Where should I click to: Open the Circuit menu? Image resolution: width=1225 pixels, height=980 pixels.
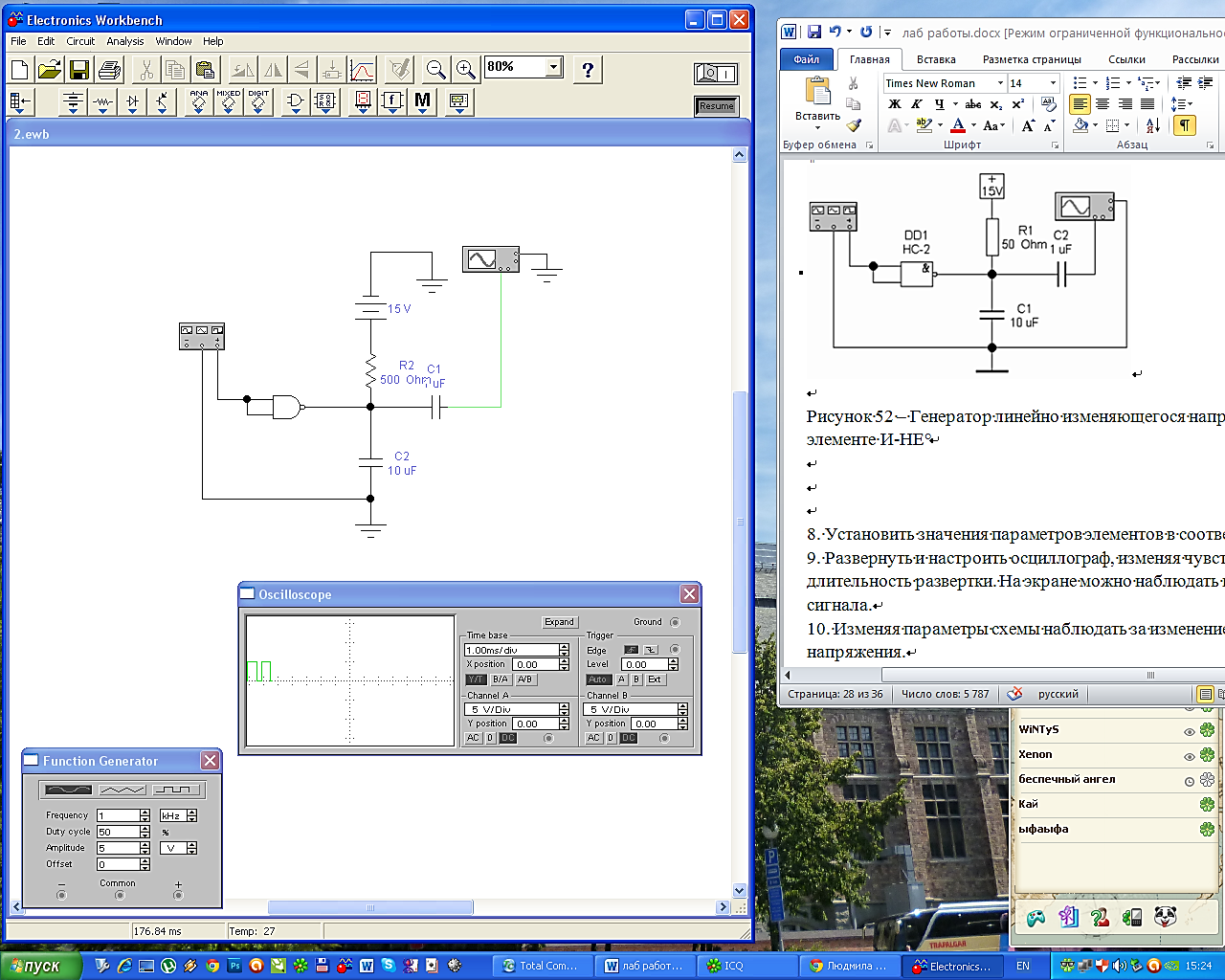[80, 41]
